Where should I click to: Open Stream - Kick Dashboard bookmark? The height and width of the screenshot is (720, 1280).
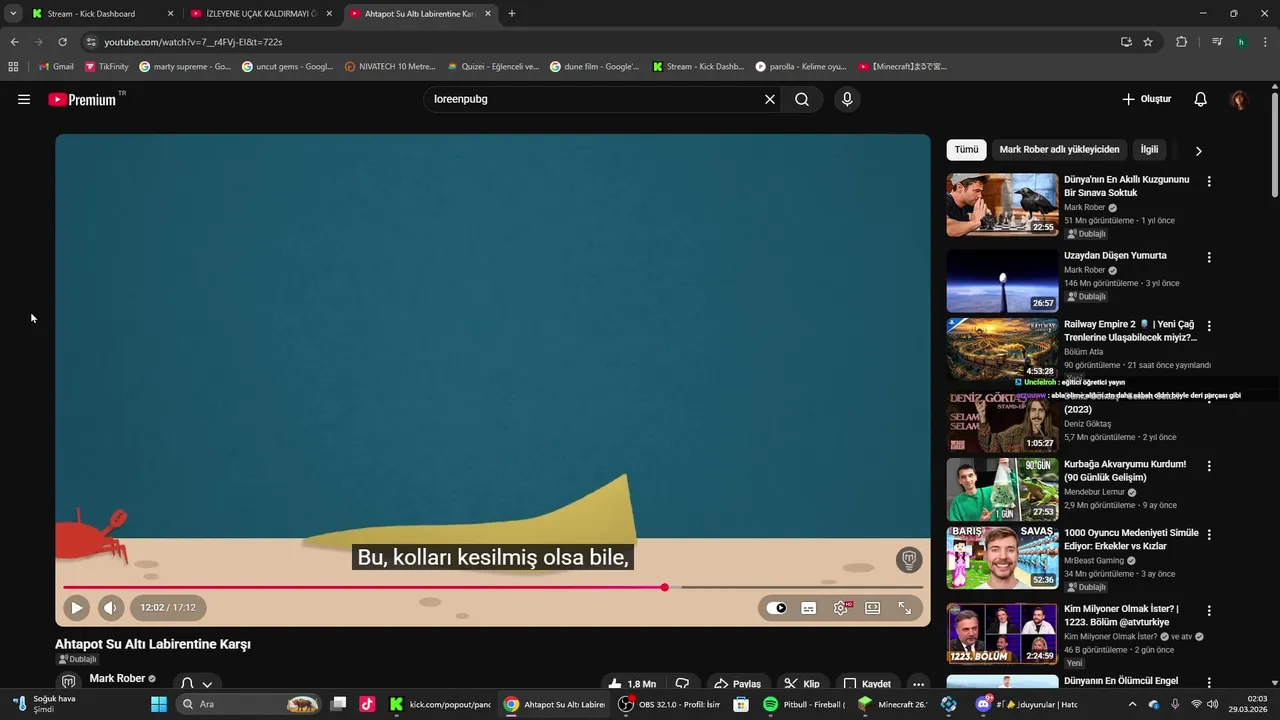pyautogui.click(x=699, y=67)
